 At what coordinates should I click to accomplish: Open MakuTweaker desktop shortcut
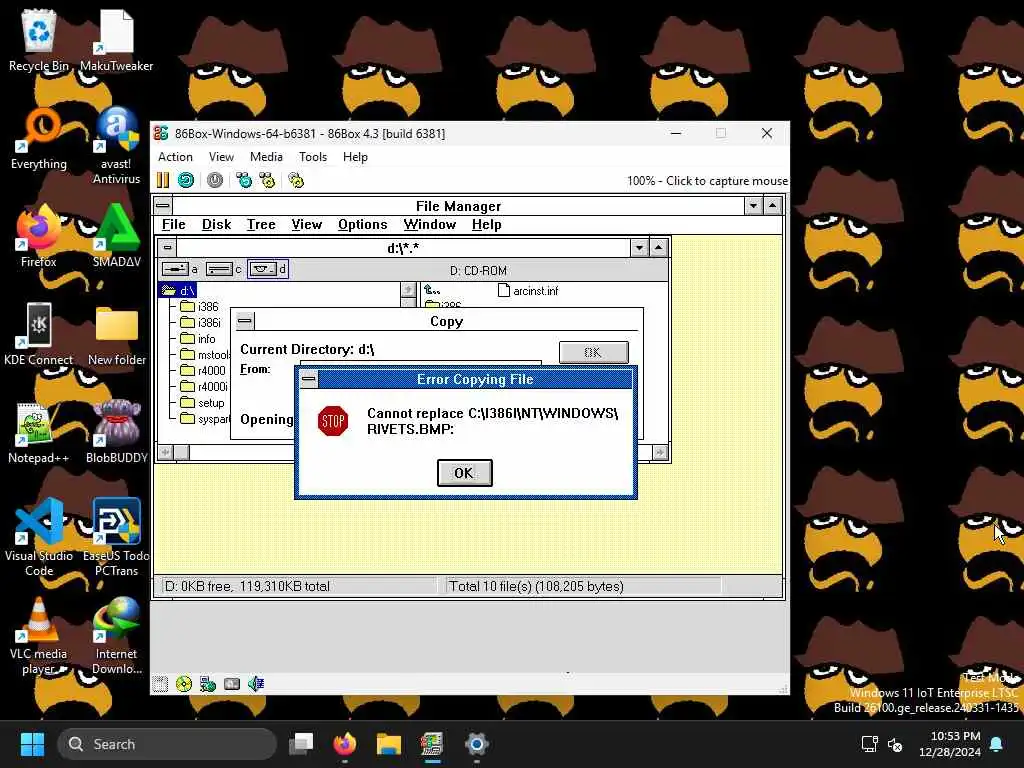(116, 40)
